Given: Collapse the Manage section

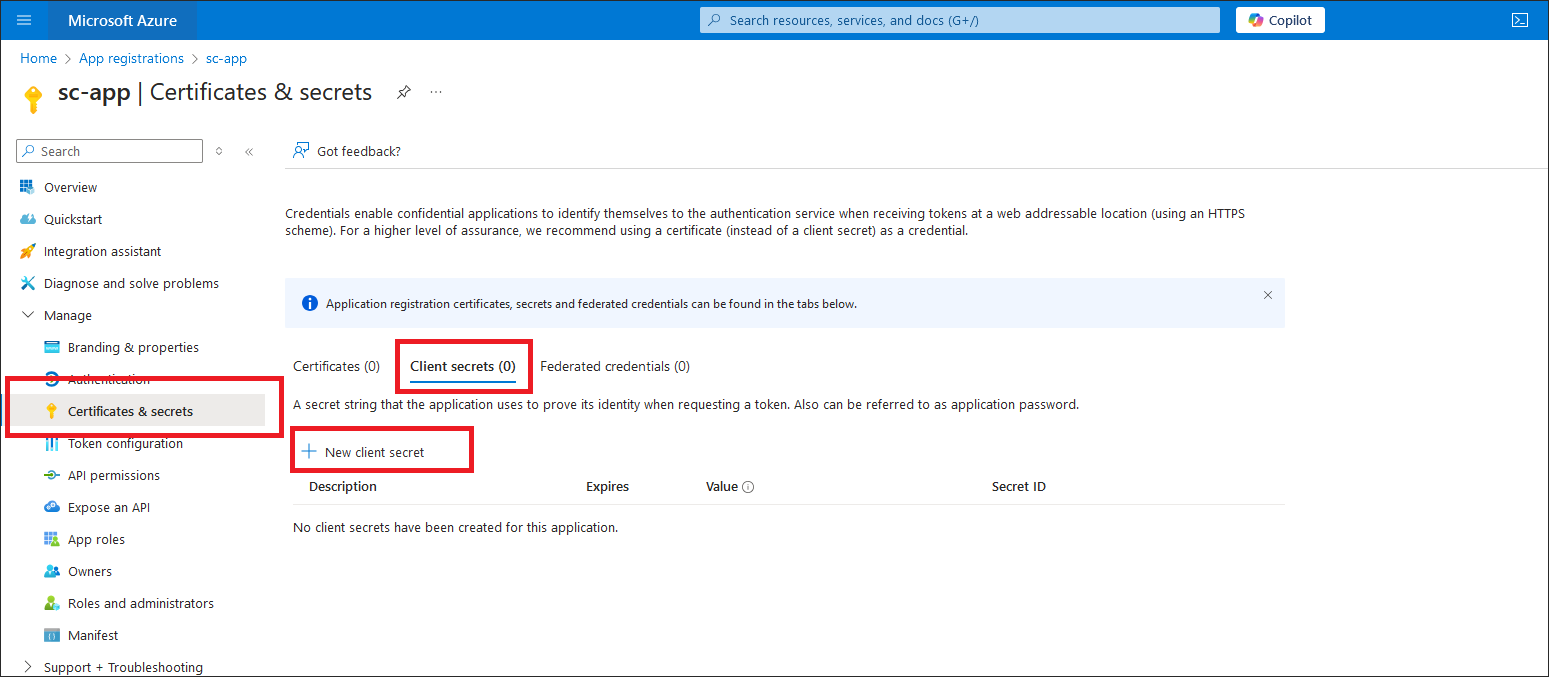Looking at the screenshot, I should click(x=28, y=315).
